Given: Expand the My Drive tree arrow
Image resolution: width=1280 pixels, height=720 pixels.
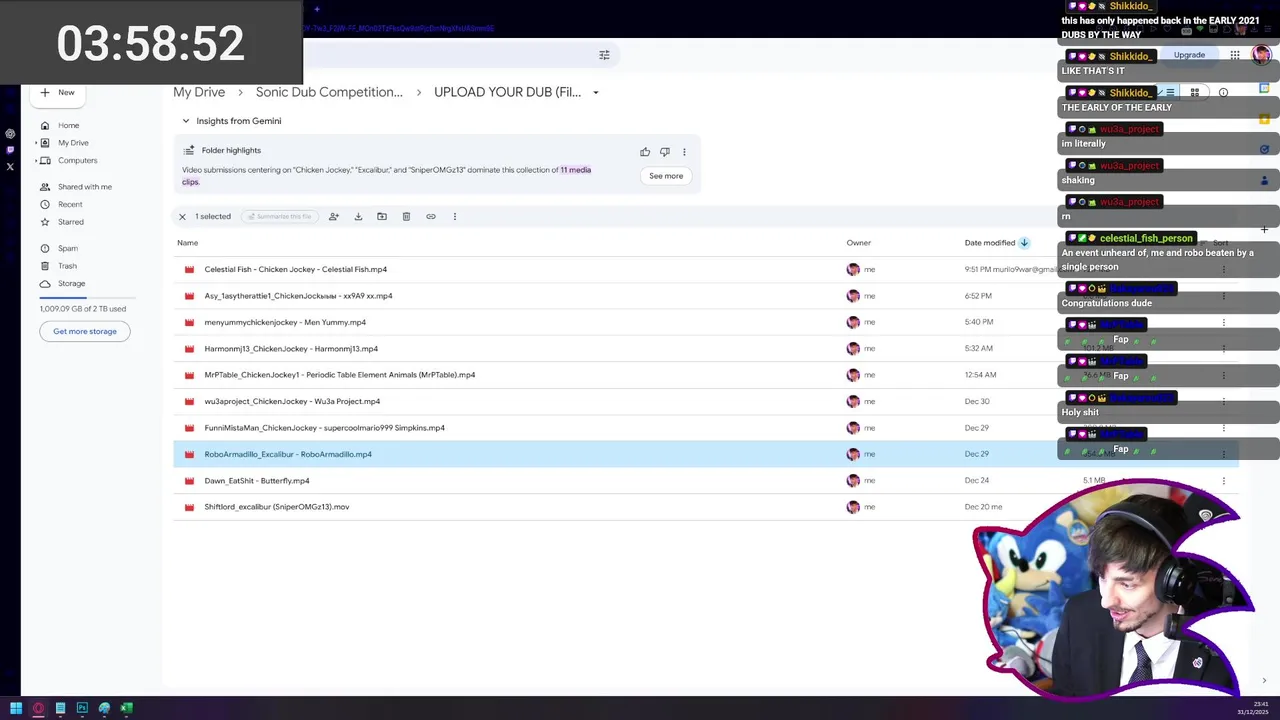Looking at the screenshot, I should 37,143.
